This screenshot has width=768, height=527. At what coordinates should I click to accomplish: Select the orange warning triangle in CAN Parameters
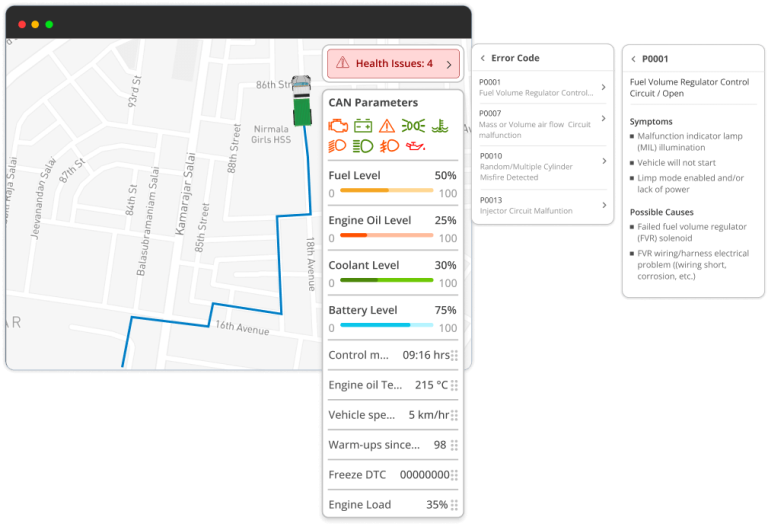(x=387, y=126)
